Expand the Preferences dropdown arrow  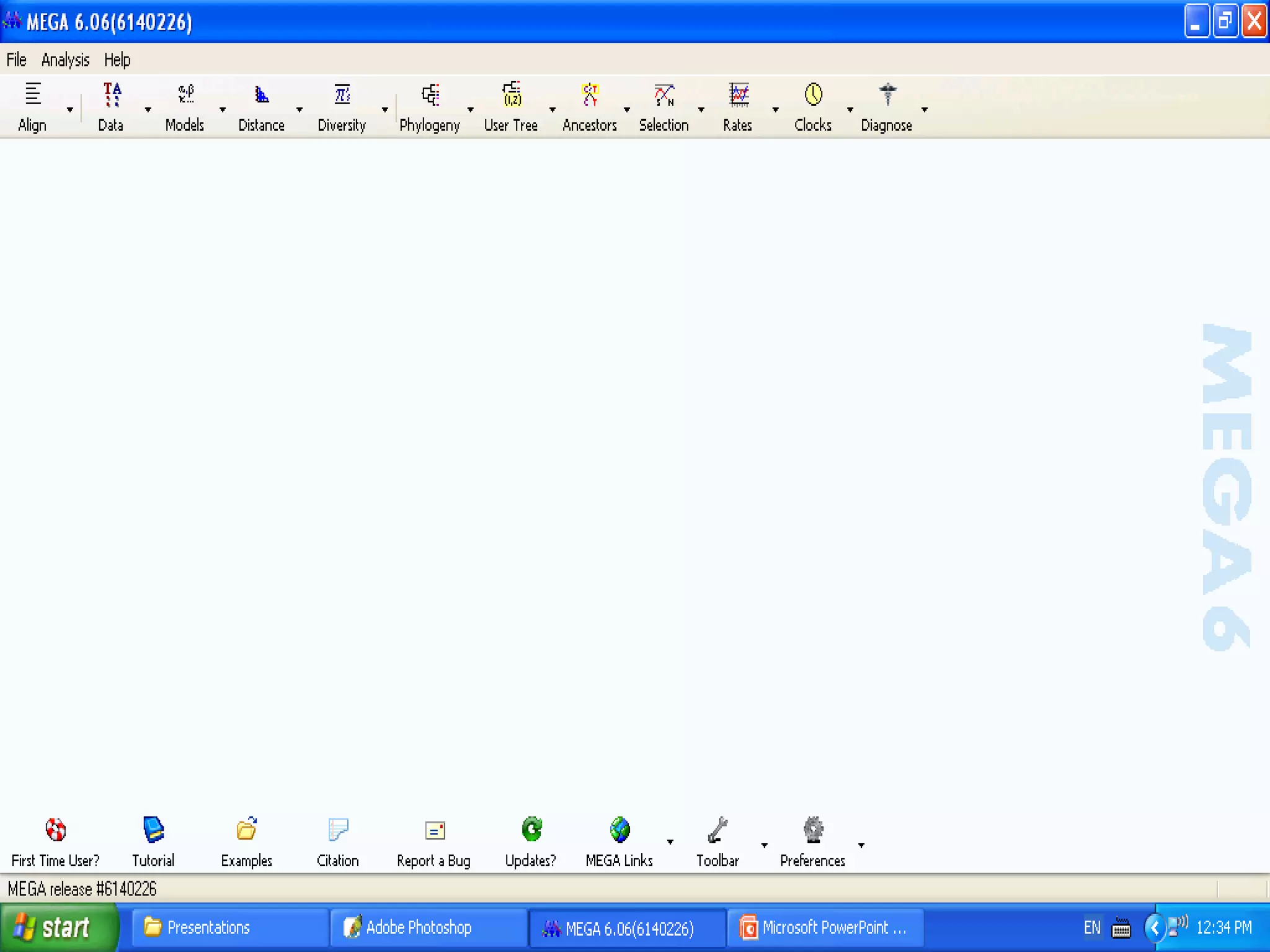(x=861, y=845)
